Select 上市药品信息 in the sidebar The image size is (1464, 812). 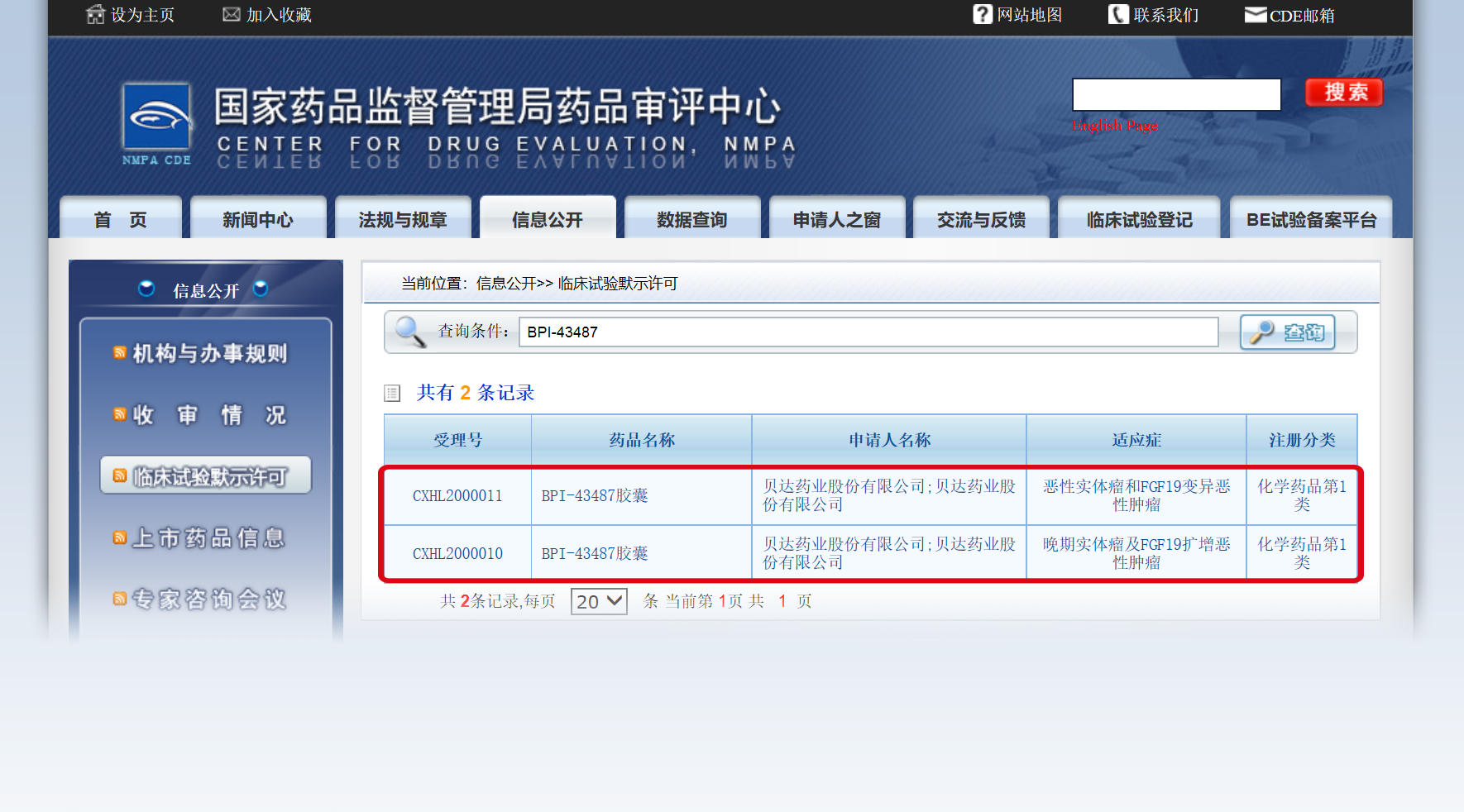point(209,537)
